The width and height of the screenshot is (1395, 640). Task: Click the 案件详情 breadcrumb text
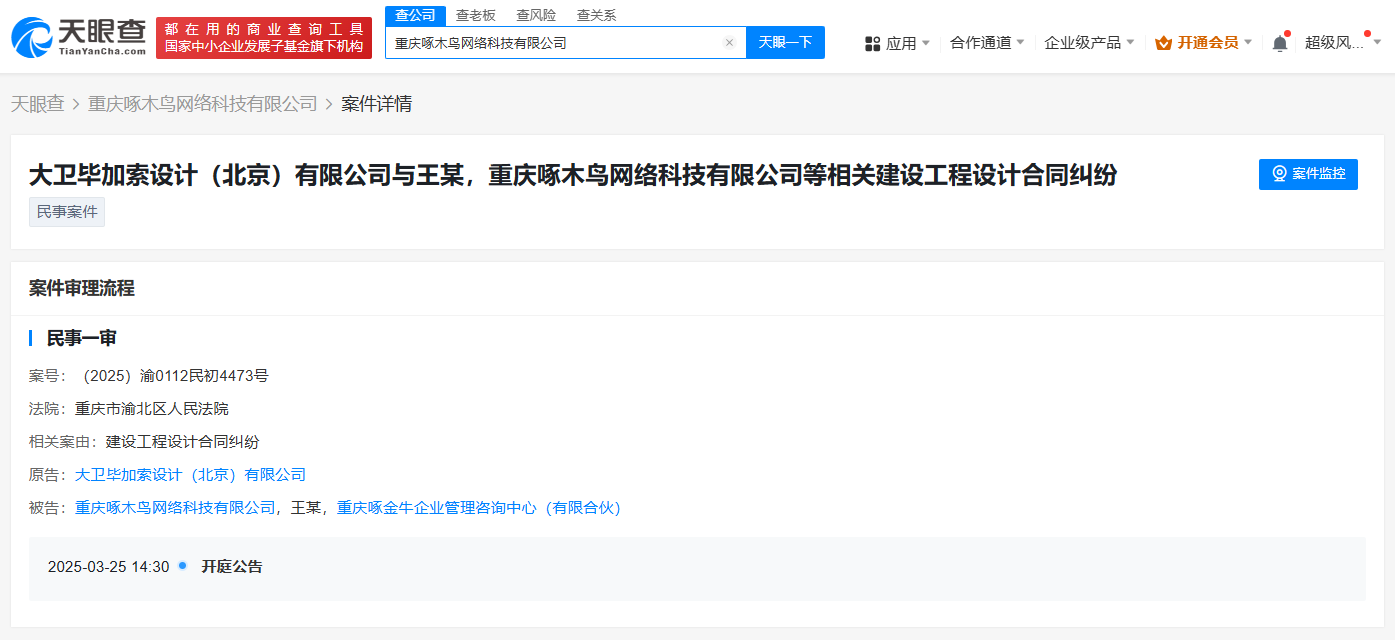tap(376, 104)
